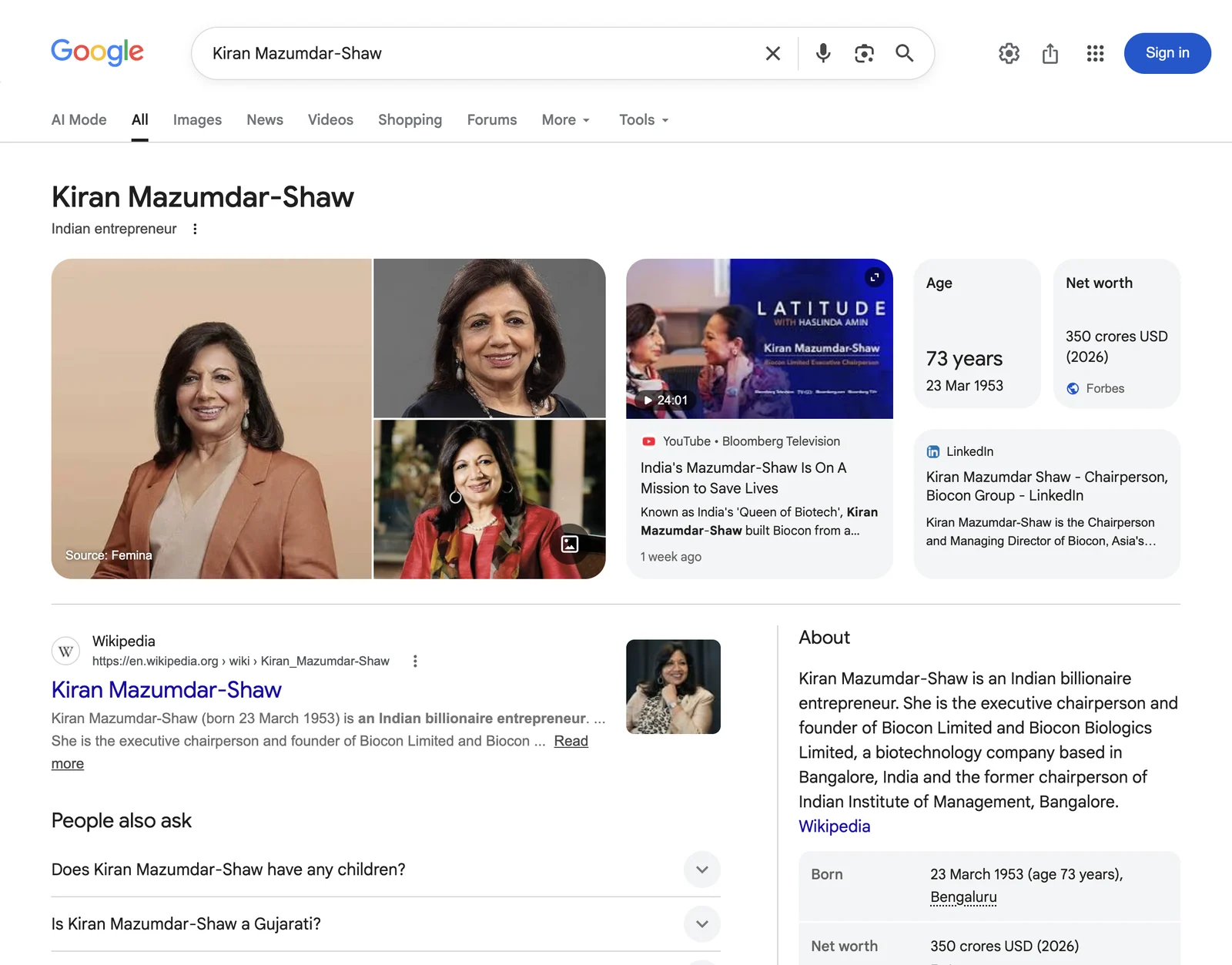Screen dimensions: 1232x965
Task: Click the Wikipedia W favicon
Action: point(66,651)
